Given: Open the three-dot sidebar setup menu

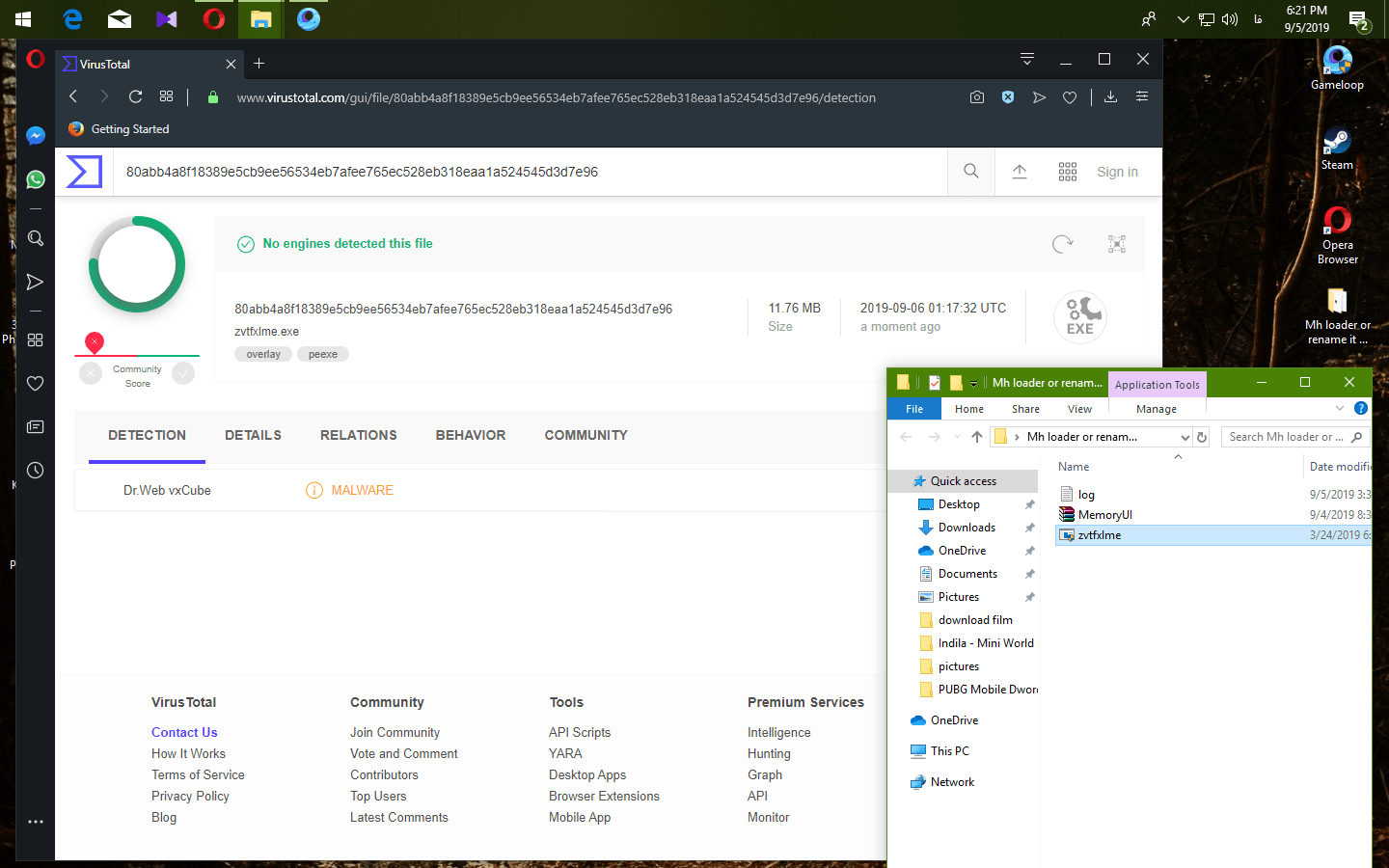Looking at the screenshot, I should (36, 822).
